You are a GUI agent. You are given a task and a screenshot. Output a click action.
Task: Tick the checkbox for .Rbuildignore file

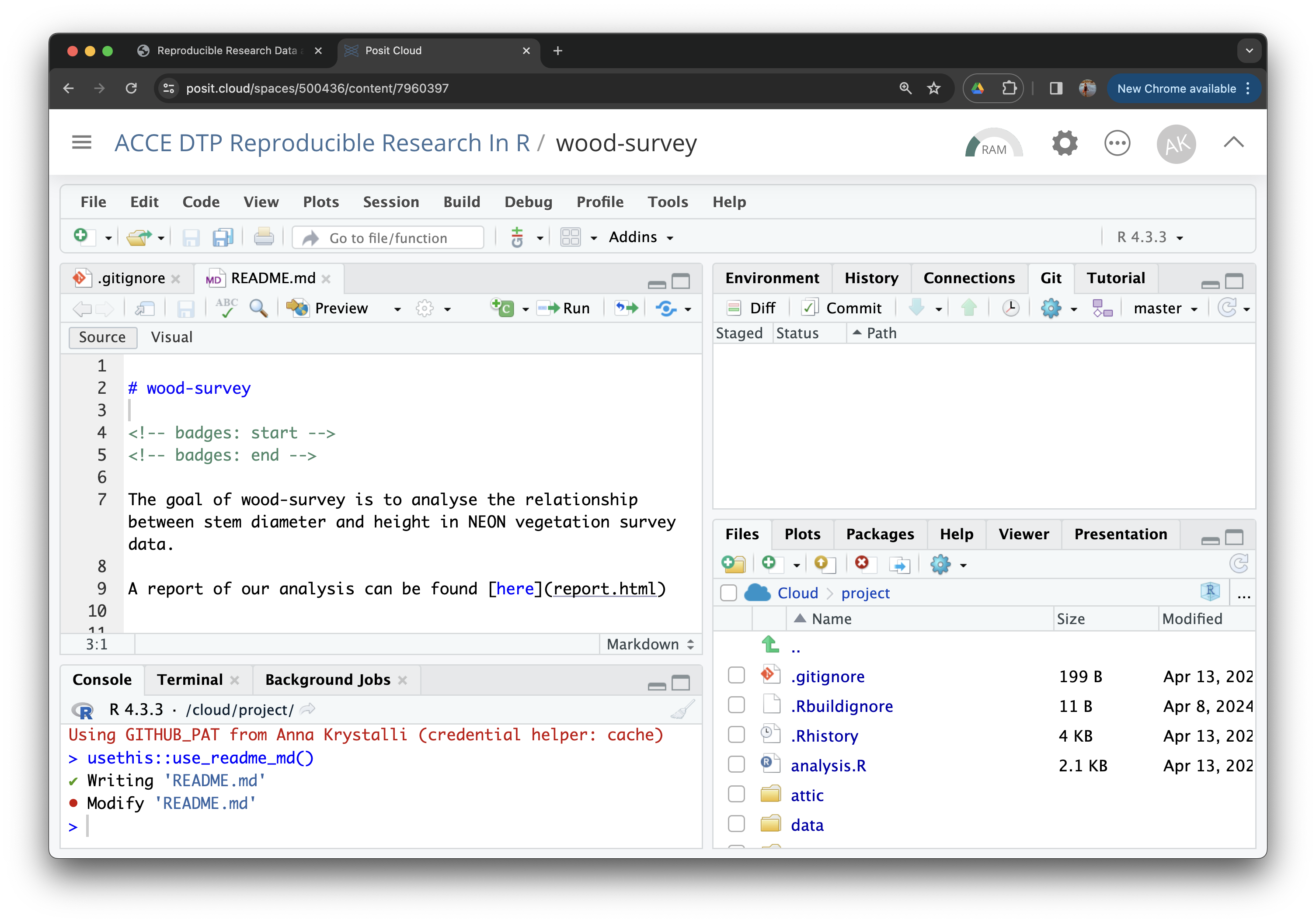736,705
